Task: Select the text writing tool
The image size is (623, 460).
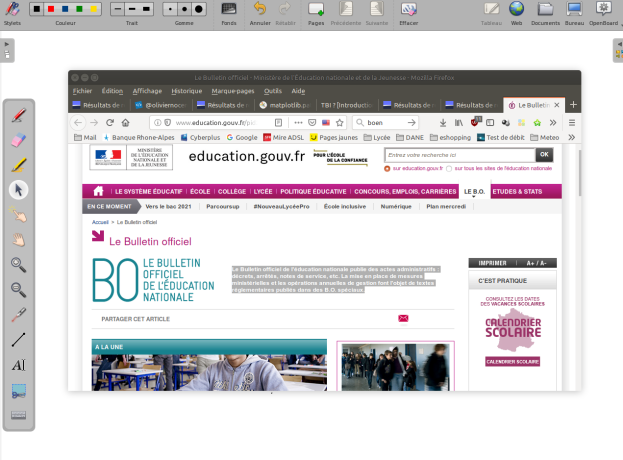Action: (x=18, y=366)
